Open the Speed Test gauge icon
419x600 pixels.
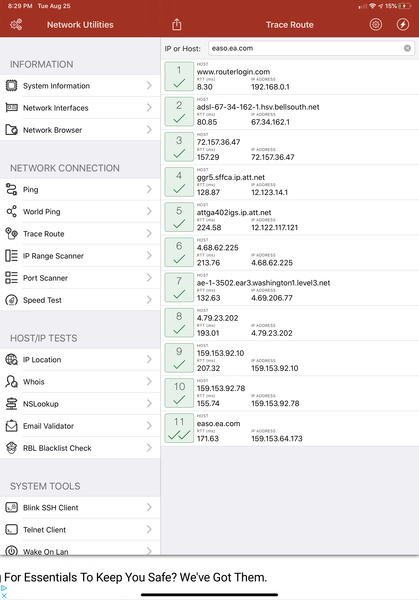point(11,300)
